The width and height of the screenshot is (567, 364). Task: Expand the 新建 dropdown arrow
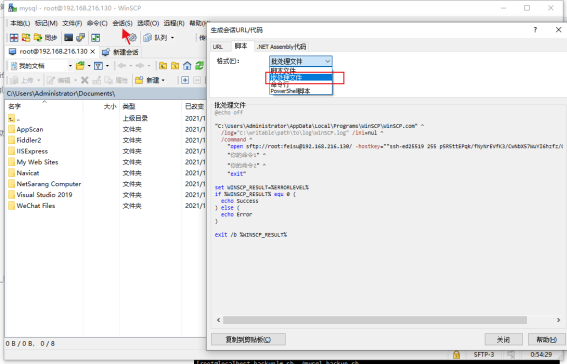tap(163, 80)
